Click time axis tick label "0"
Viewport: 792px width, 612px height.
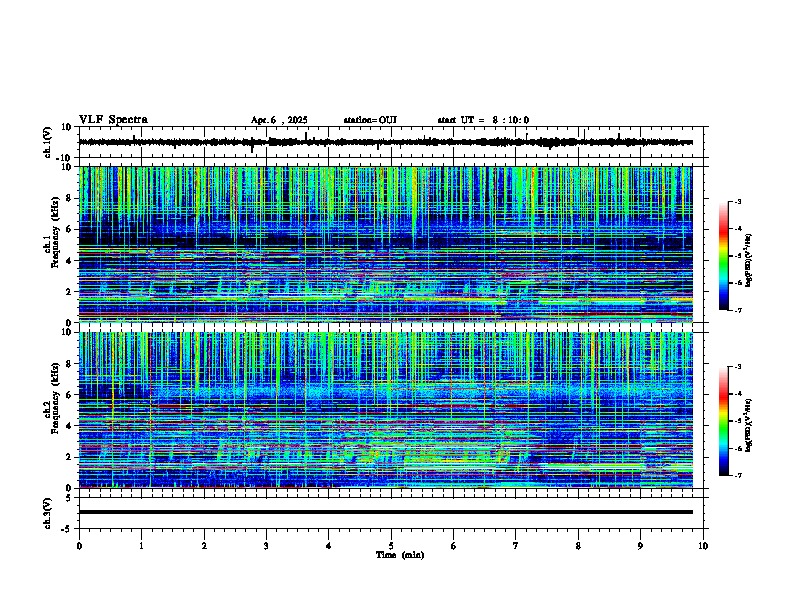tap(79, 546)
